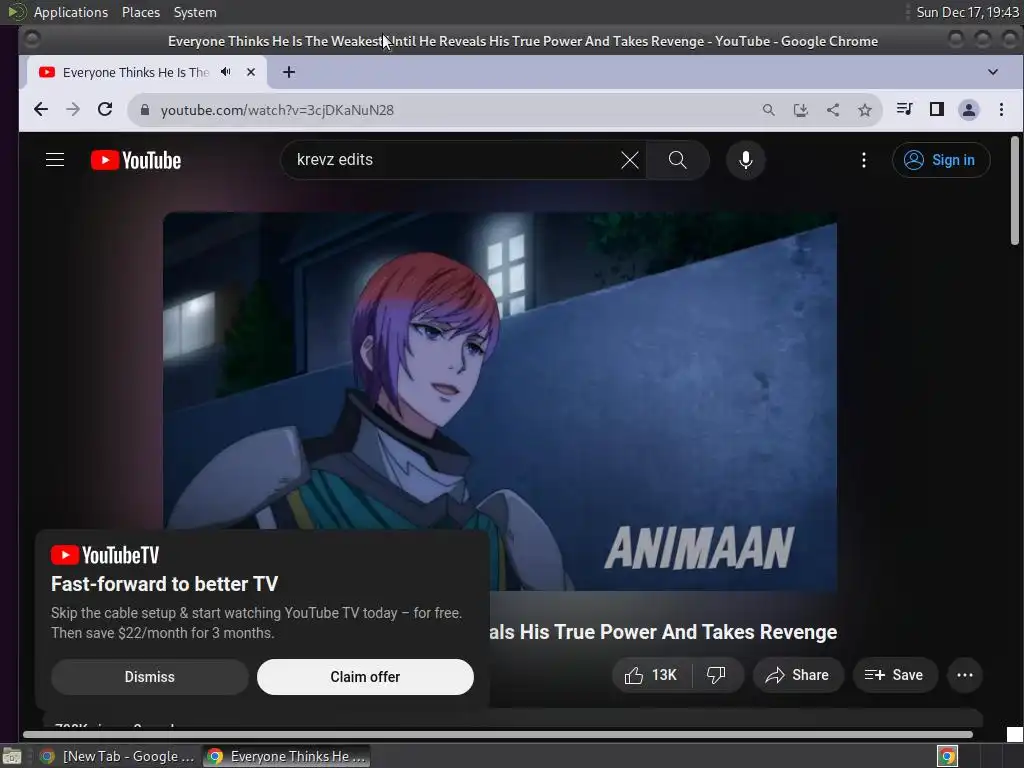Click the Fast-forward to better TV heading
The image size is (1024, 768).
165,584
